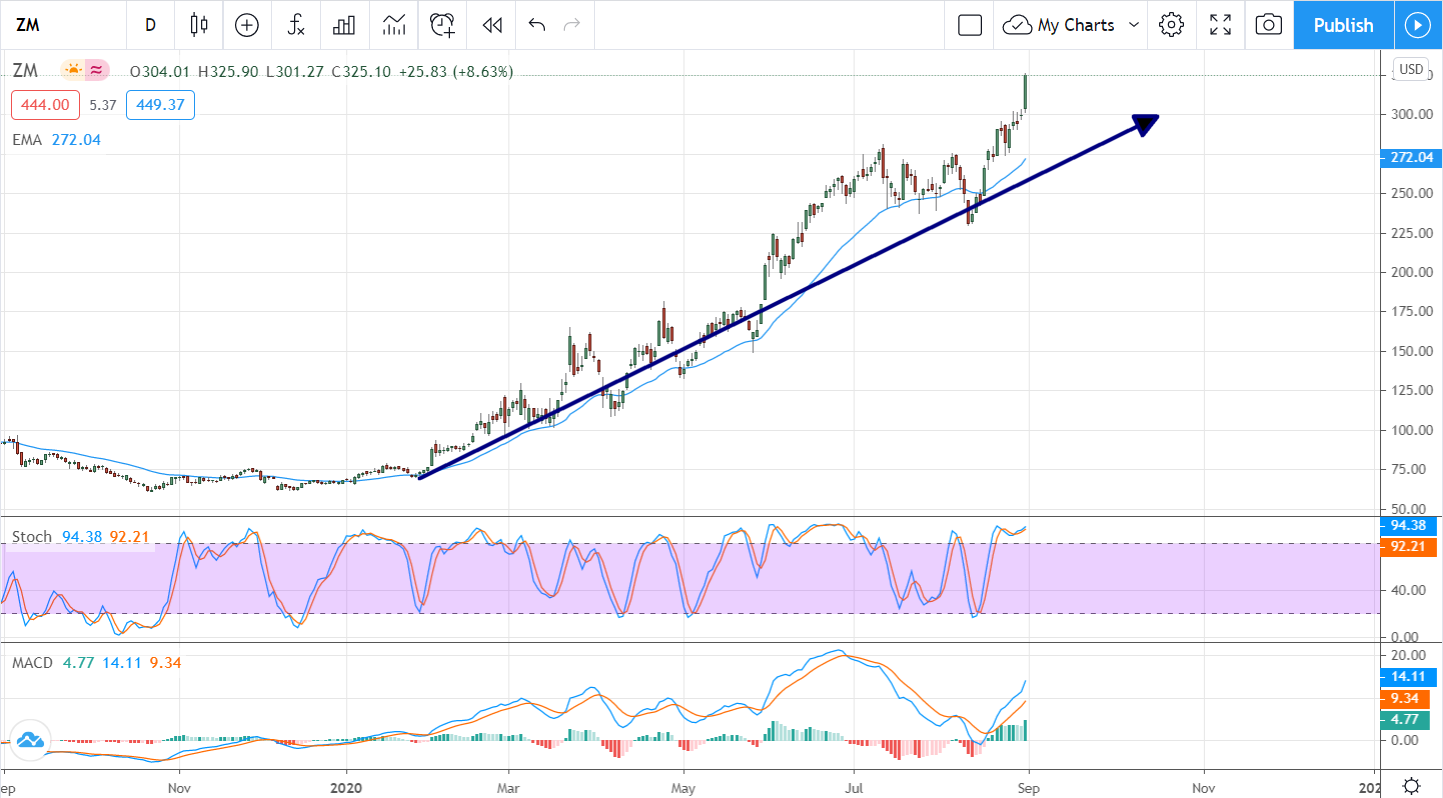The image size is (1443, 798).
Task: Open the chart layout selector square
Action: click(968, 25)
